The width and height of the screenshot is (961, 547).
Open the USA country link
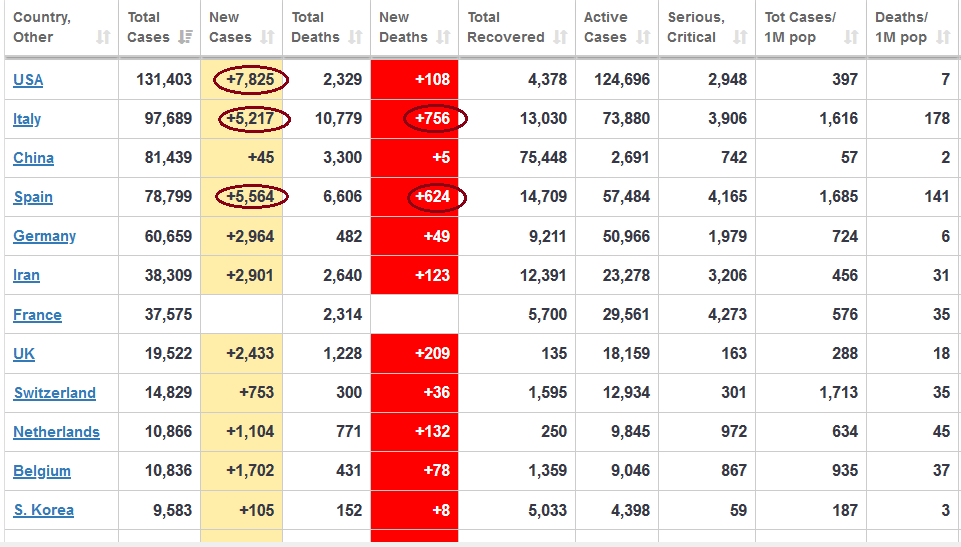click(28, 80)
